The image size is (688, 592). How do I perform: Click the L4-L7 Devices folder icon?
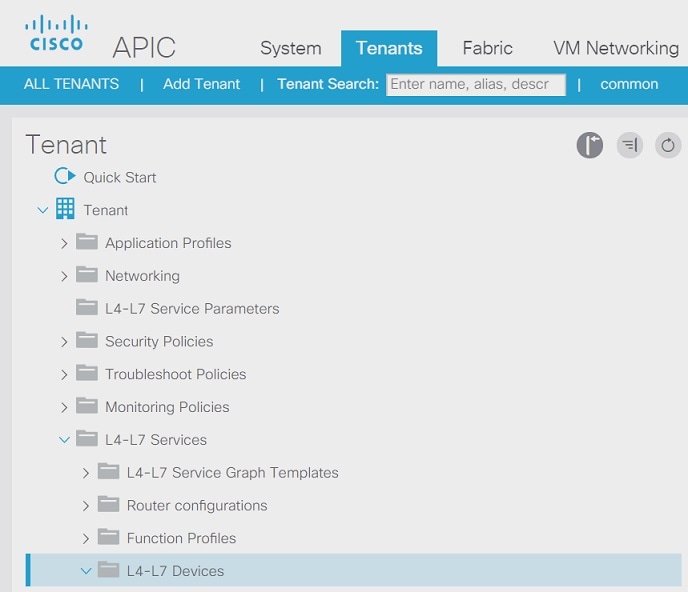pos(108,570)
